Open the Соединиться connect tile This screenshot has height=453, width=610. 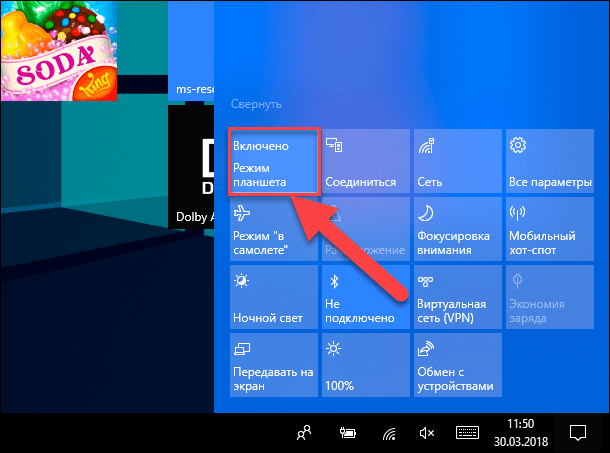click(366, 161)
